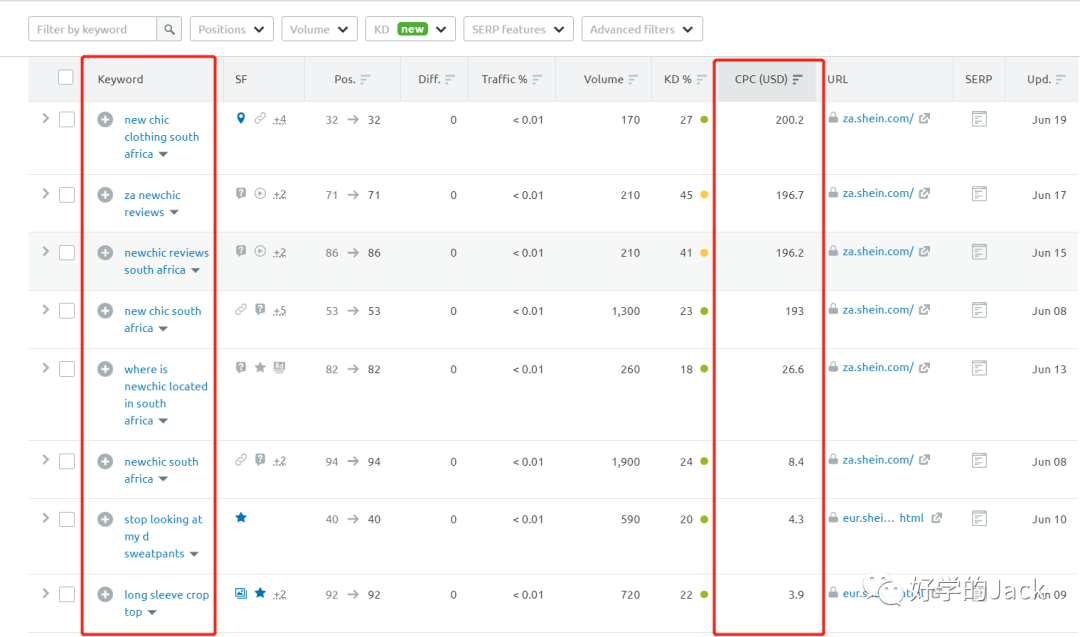The width and height of the screenshot is (1080, 637).
Task: Expand the 'newchic south africa' row chevron
Action: coord(45,460)
